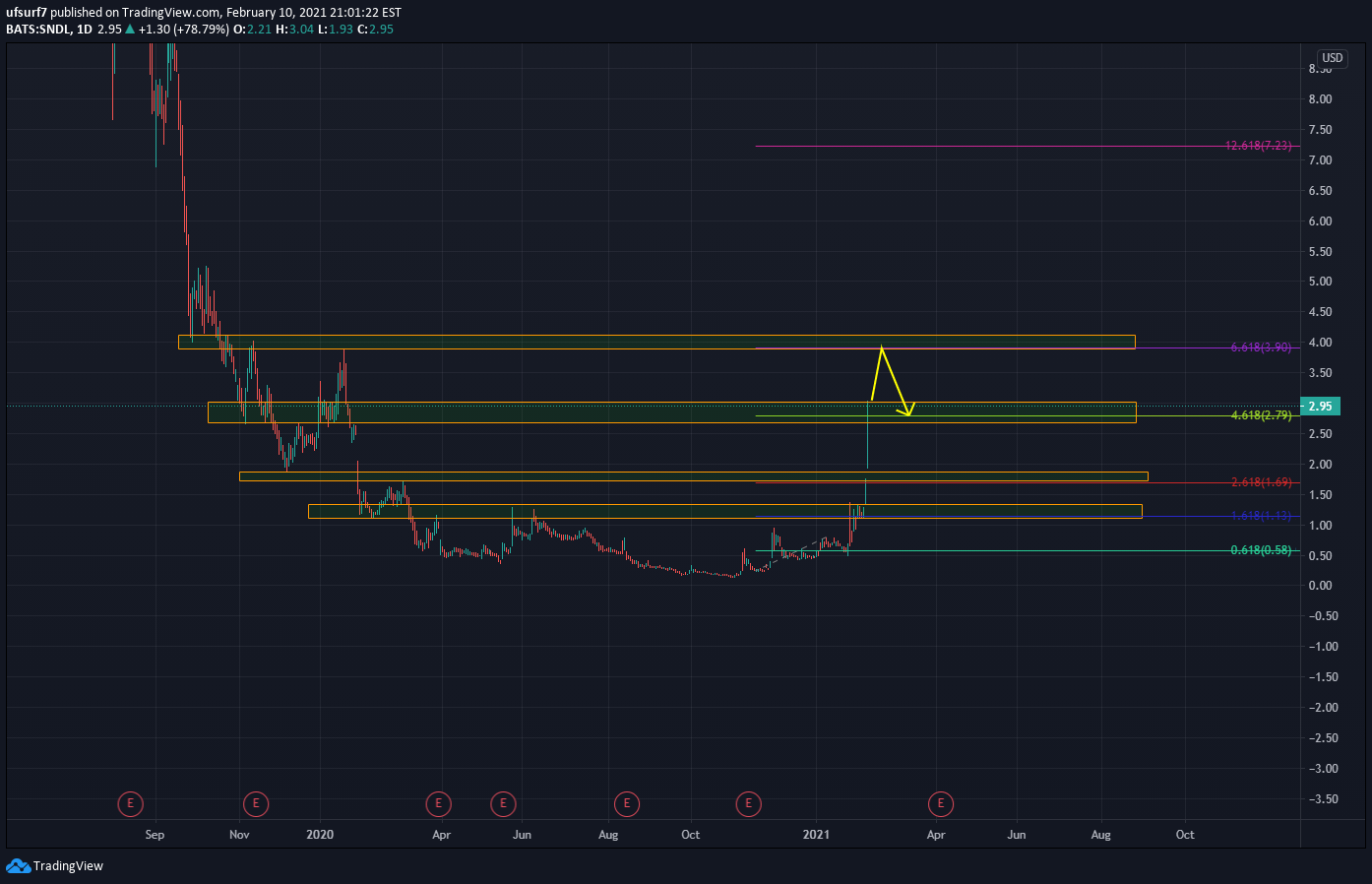Click the −3.50 price axis label
This screenshot has height=884, width=1372.
coord(1323,799)
